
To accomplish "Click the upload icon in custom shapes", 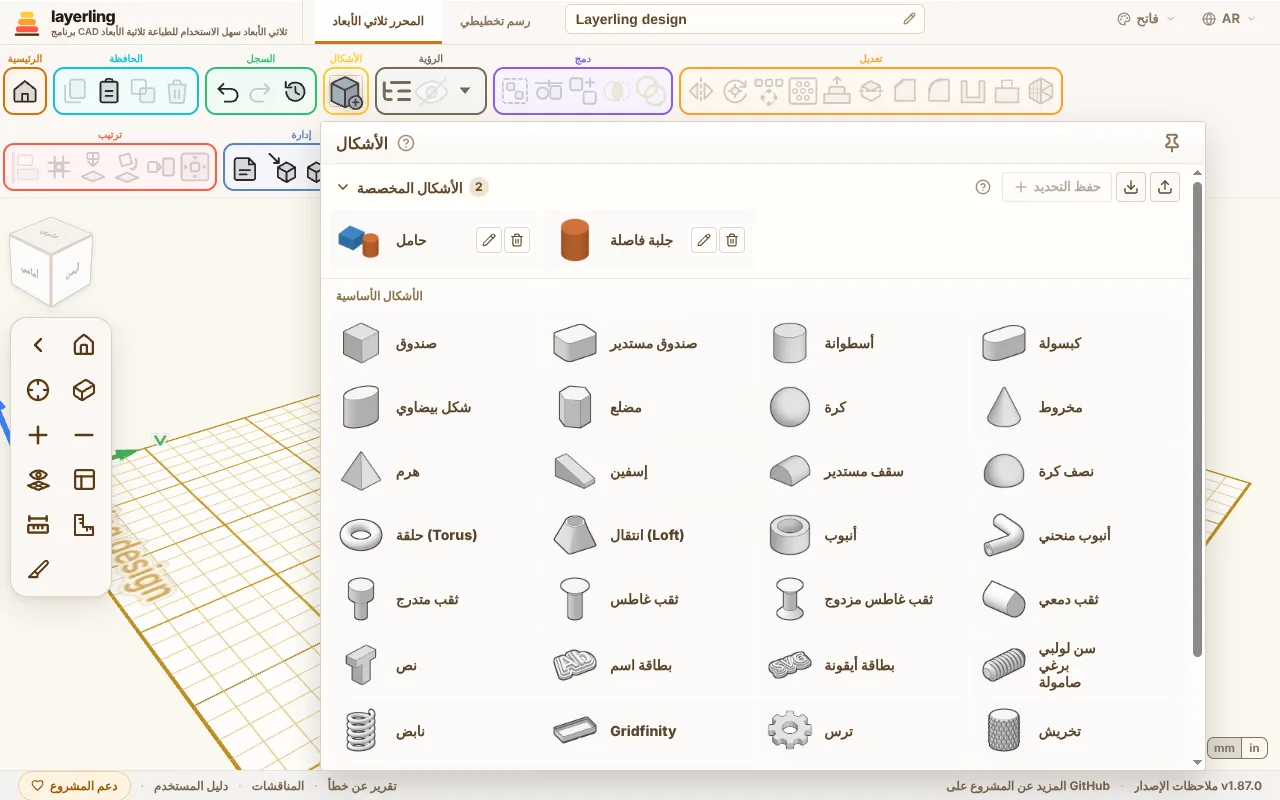I will tap(1165, 187).
